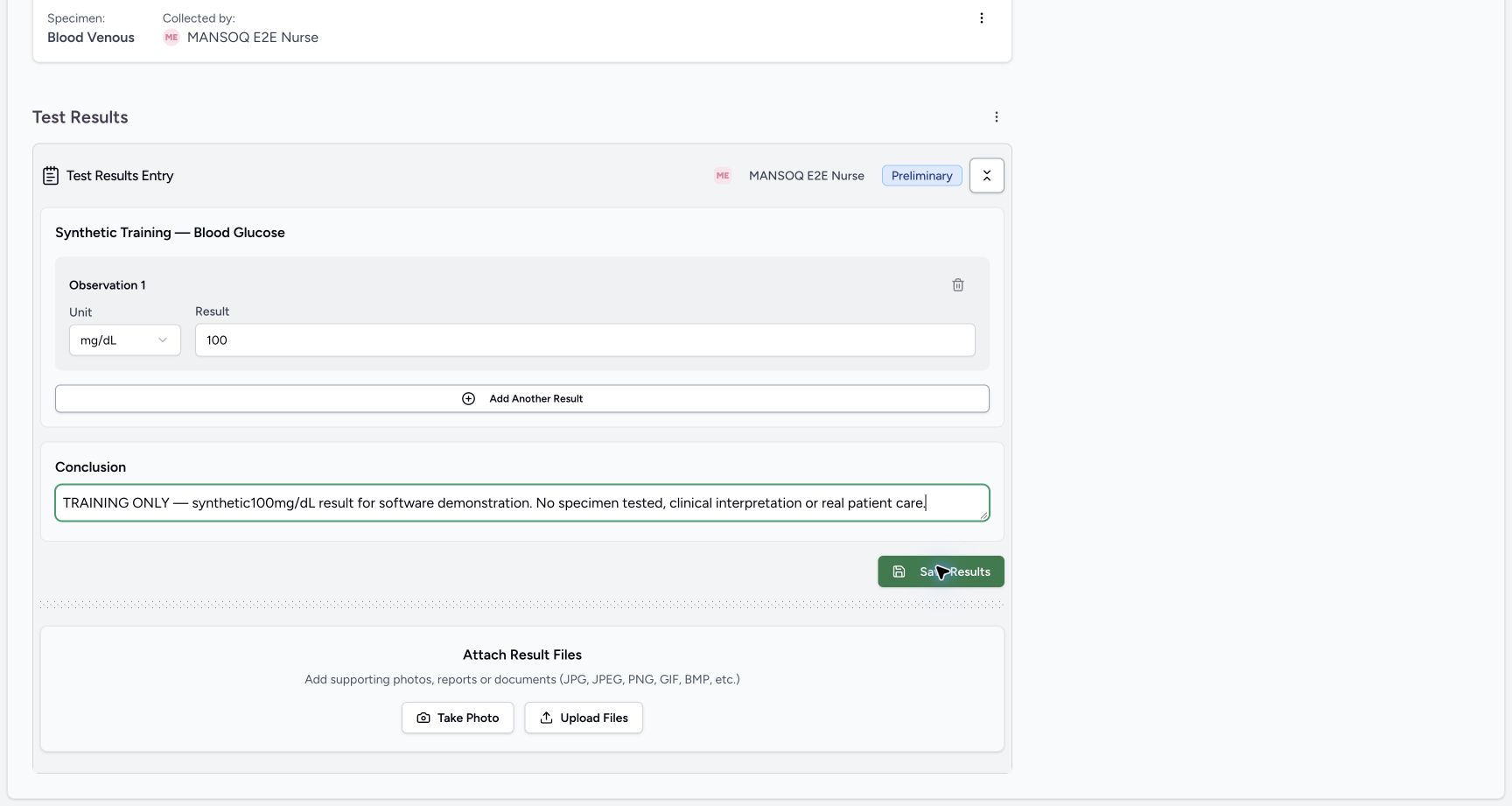Add Another Result button
Screen dimensions: 1512x806
[522, 399]
